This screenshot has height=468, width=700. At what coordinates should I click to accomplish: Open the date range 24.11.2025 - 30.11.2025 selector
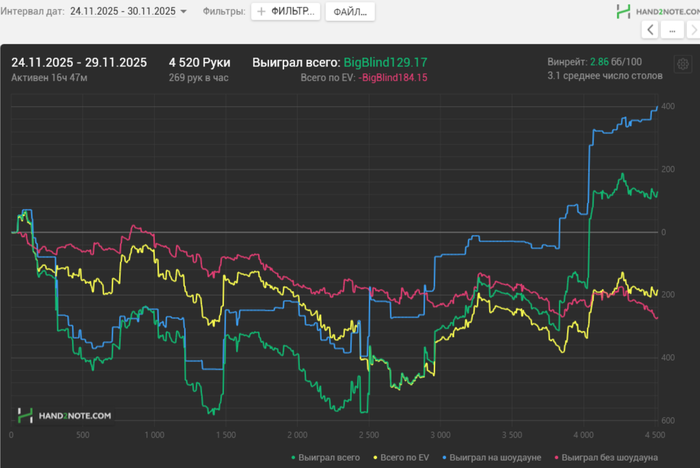click(x=123, y=12)
